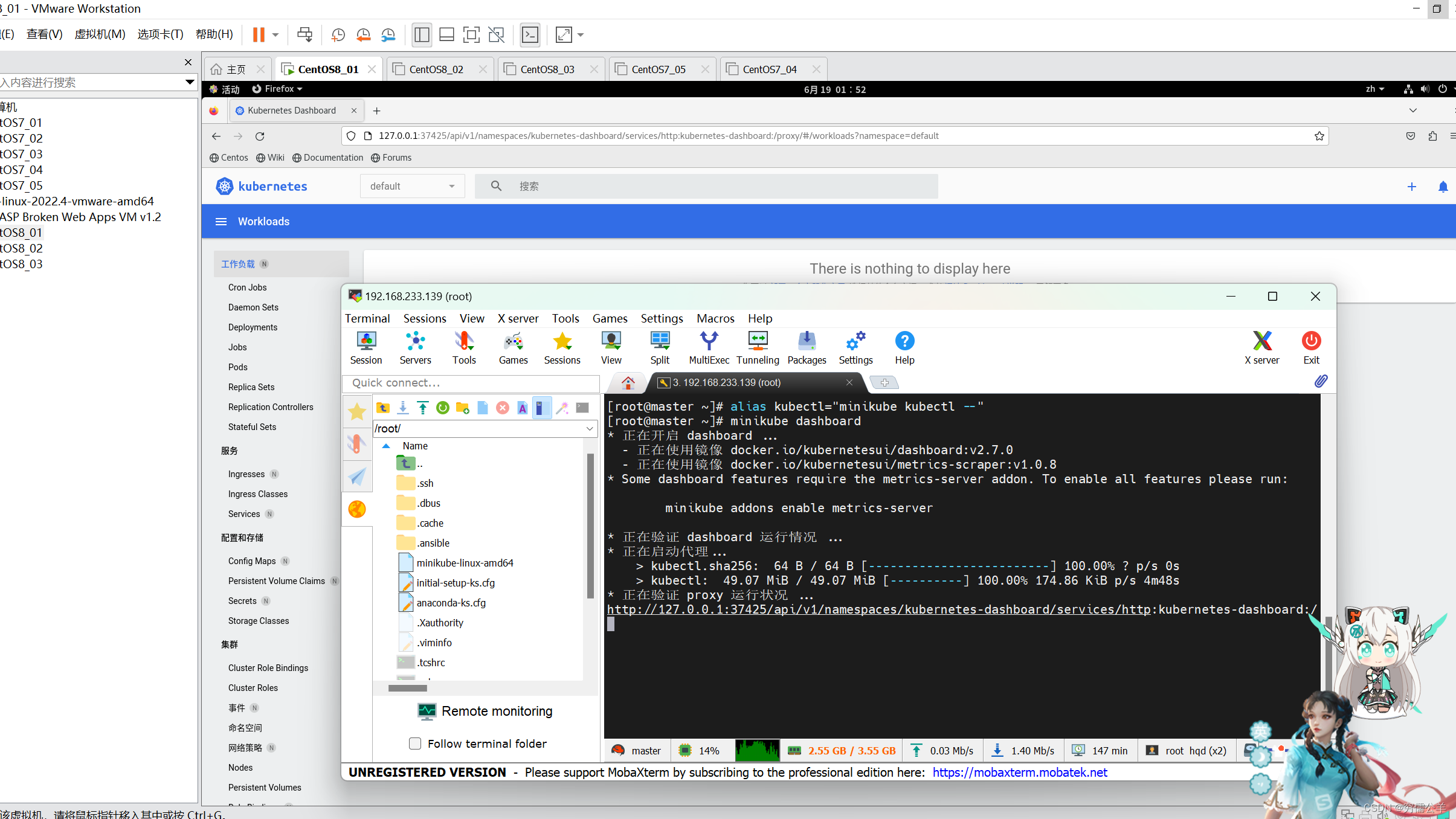1456x819 pixels.
Task: Click the SFTP file list horizontal scrollbar
Action: [x=408, y=688]
